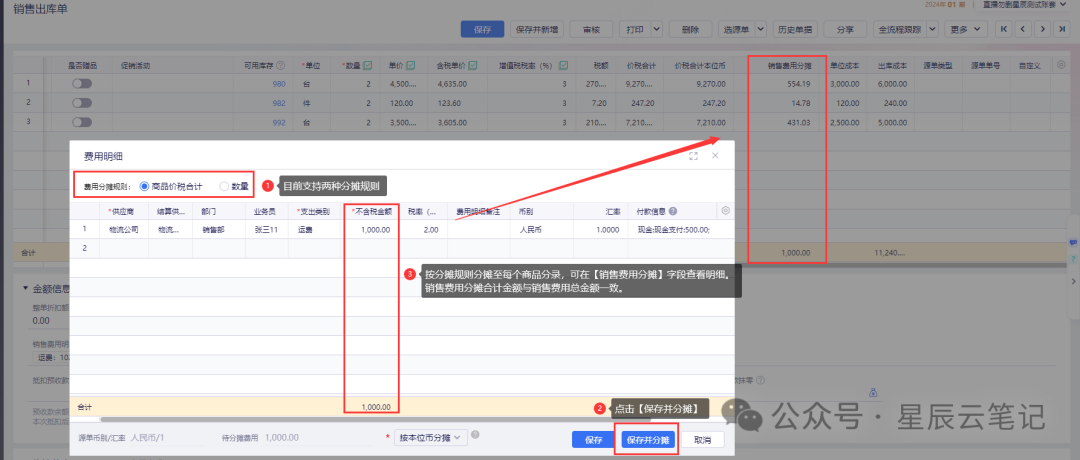Click help icon beside 按本位币分摊 dropdown

point(475,435)
